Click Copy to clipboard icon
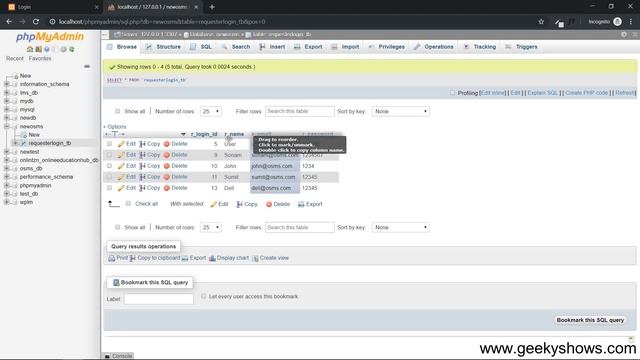Image resolution: width=640 pixels, height=360 pixels. [x=133, y=258]
